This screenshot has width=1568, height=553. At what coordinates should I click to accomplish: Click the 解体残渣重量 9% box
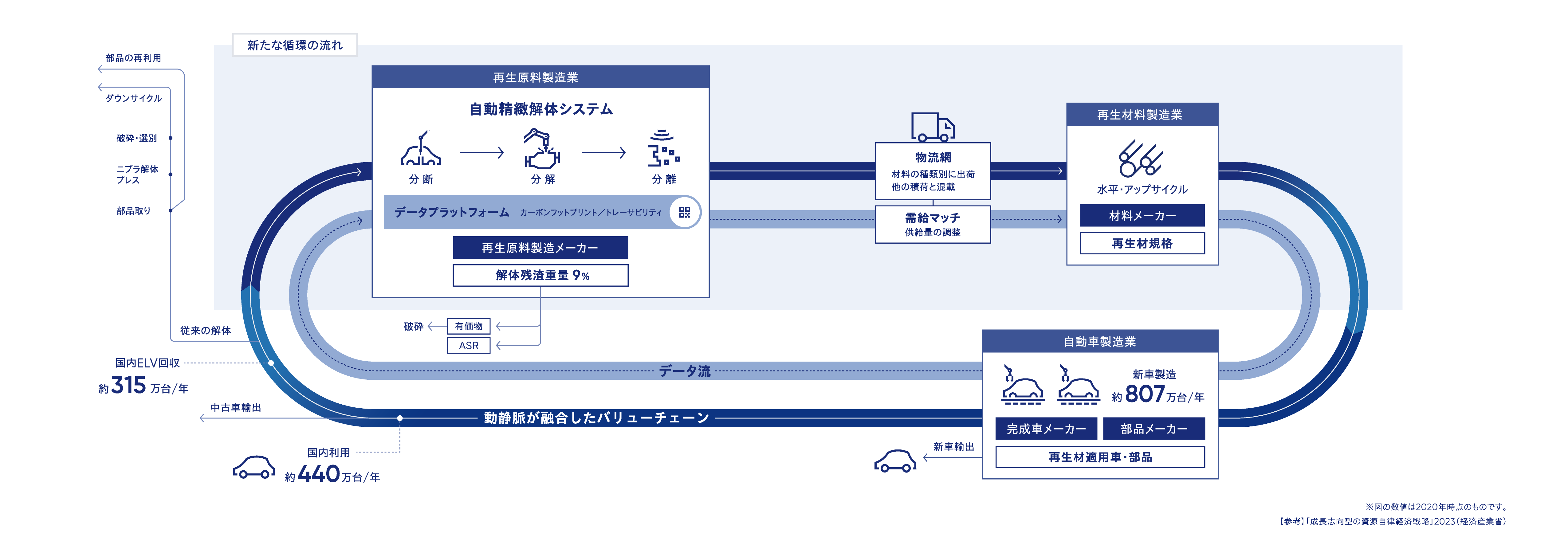pyautogui.click(x=540, y=275)
